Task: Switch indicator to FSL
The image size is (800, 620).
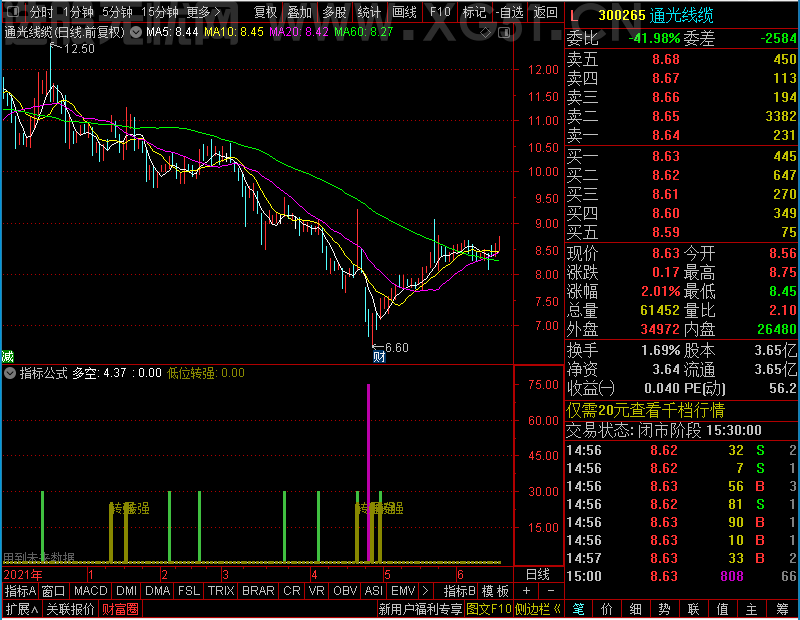Action: coord(189,591)
